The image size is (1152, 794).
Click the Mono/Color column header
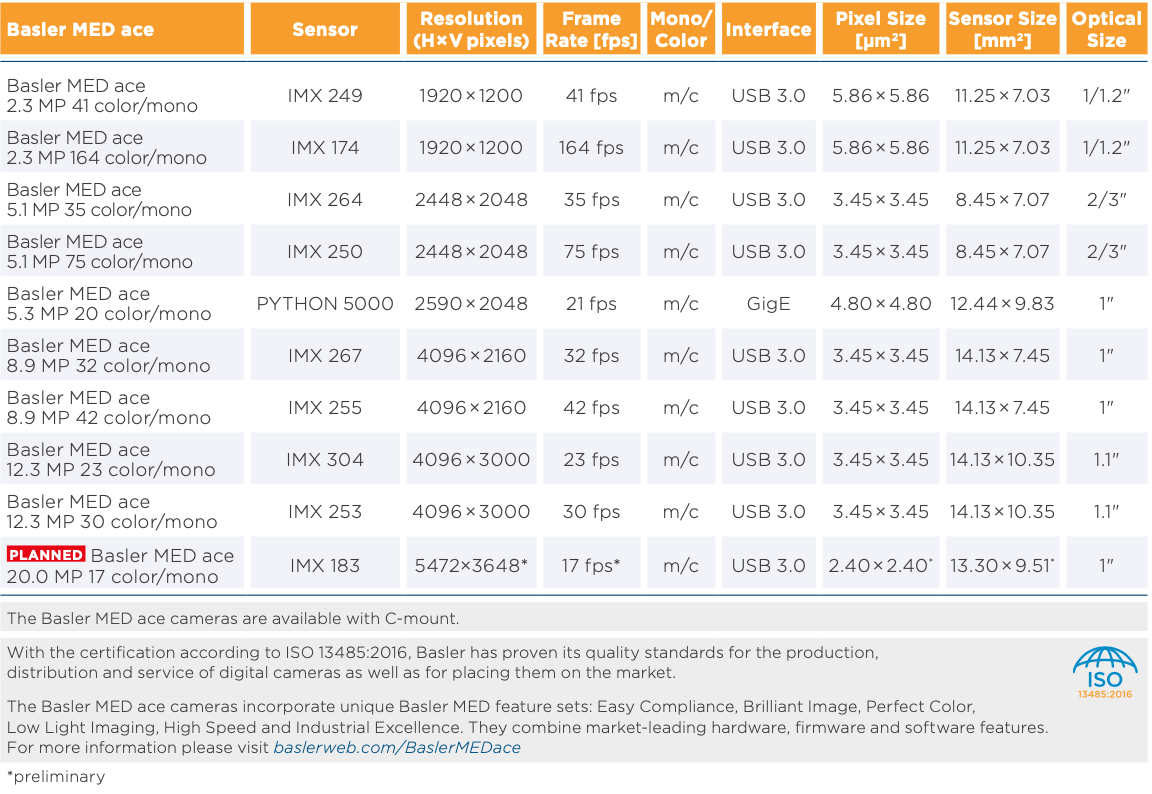681,30
